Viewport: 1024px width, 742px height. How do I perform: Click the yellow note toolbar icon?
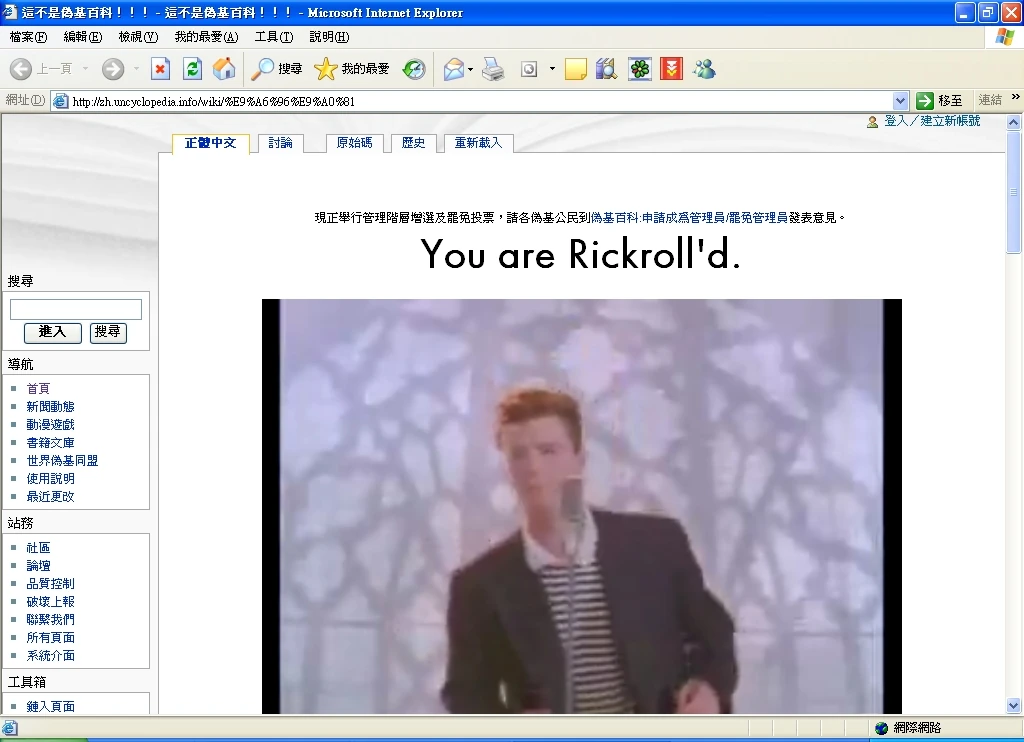pyautogui.click(x=575, y=69)
